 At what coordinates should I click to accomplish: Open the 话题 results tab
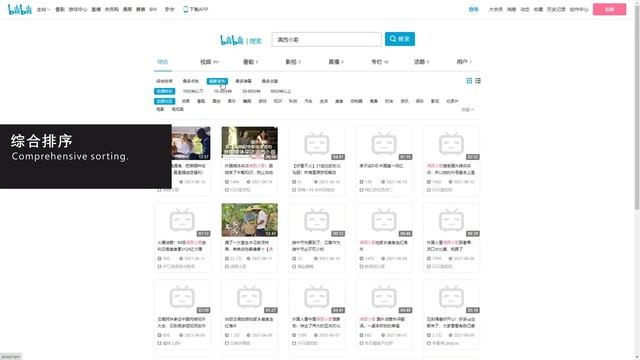point(421,62)
